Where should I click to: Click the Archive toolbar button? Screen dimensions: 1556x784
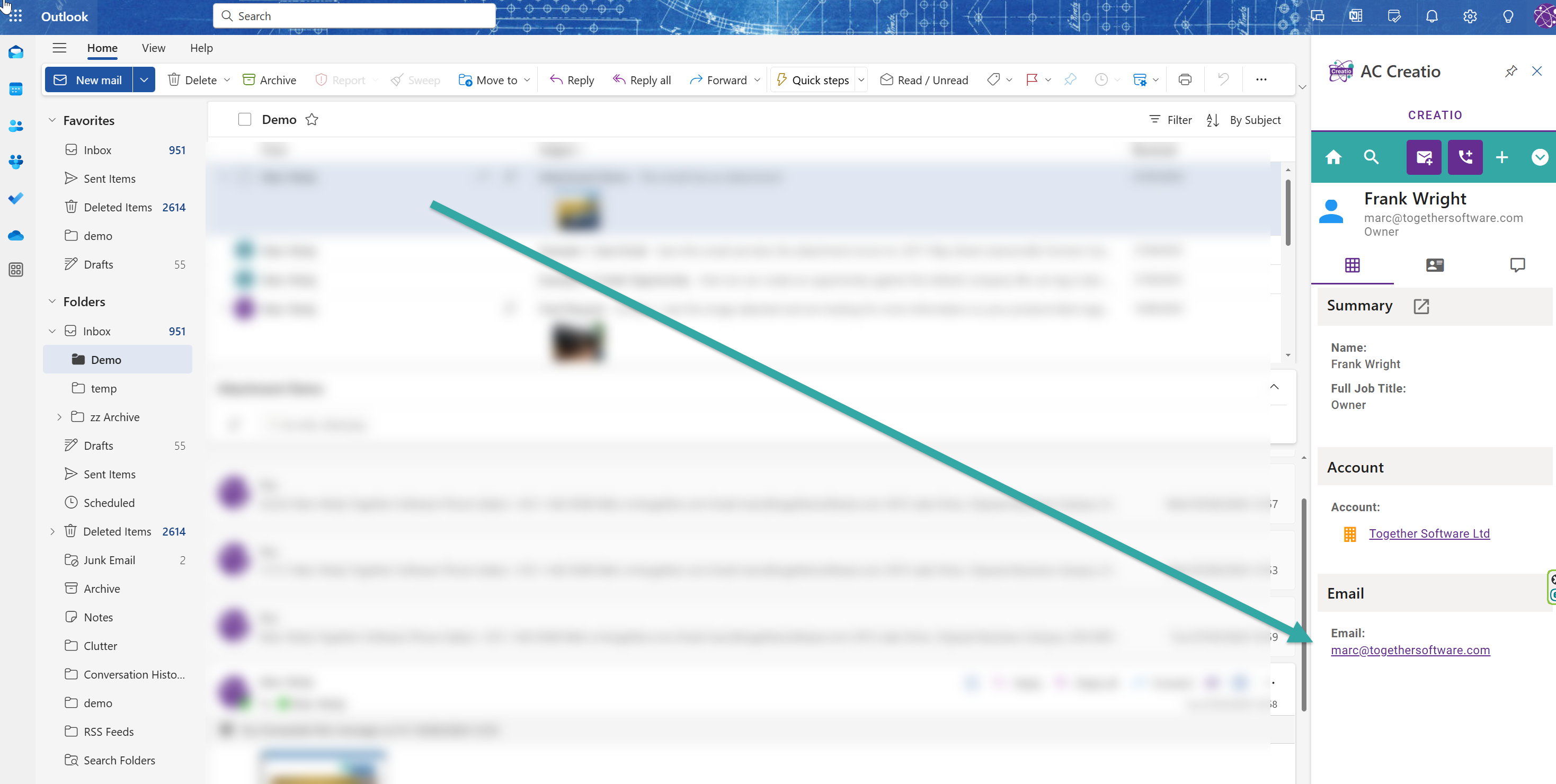[x=270, y=80]
